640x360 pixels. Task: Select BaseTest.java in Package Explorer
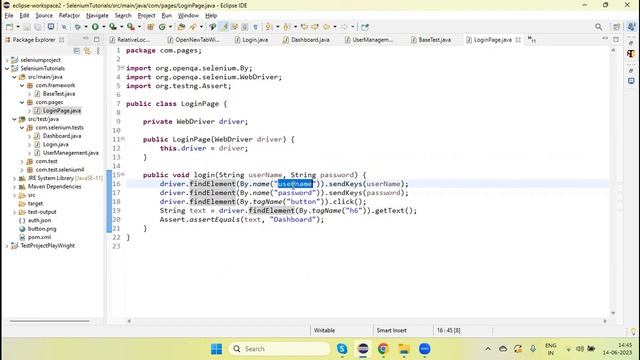click(x=59, y=94)
